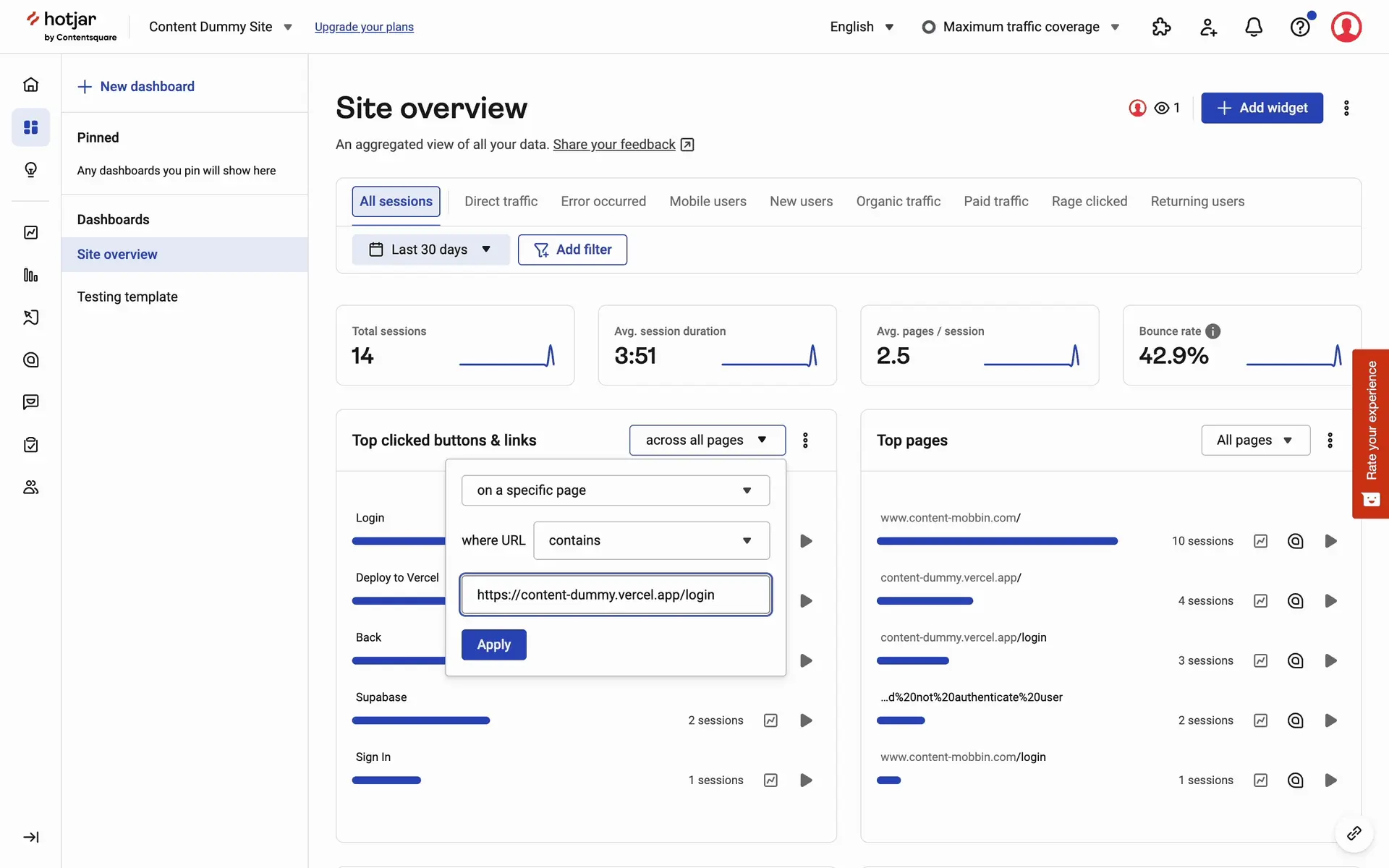Click the viewers eye icon

click(x=1162, y=108)
